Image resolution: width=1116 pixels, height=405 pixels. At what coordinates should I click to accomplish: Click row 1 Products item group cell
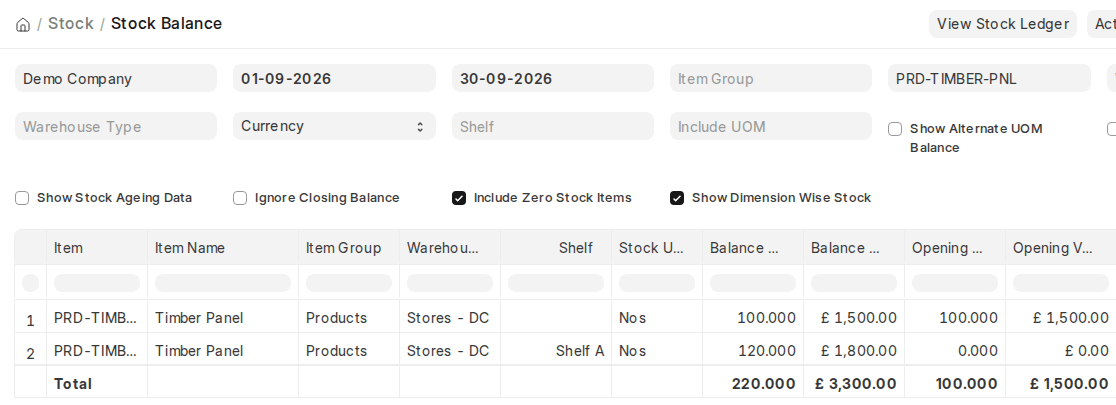coord(349,317)
